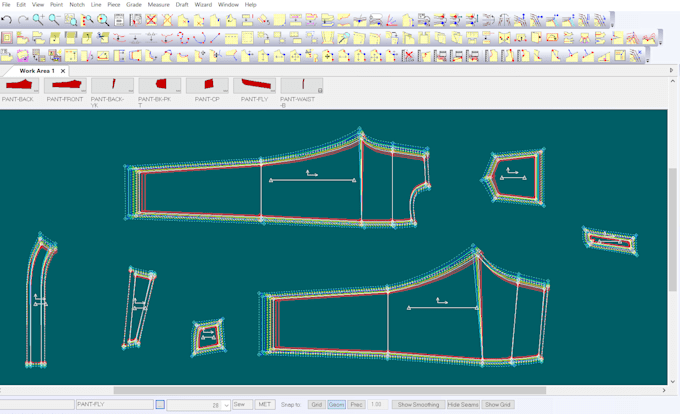
Task: Select the PANT-WAIST-B piece thumbnail
Action: pos(301,85)
